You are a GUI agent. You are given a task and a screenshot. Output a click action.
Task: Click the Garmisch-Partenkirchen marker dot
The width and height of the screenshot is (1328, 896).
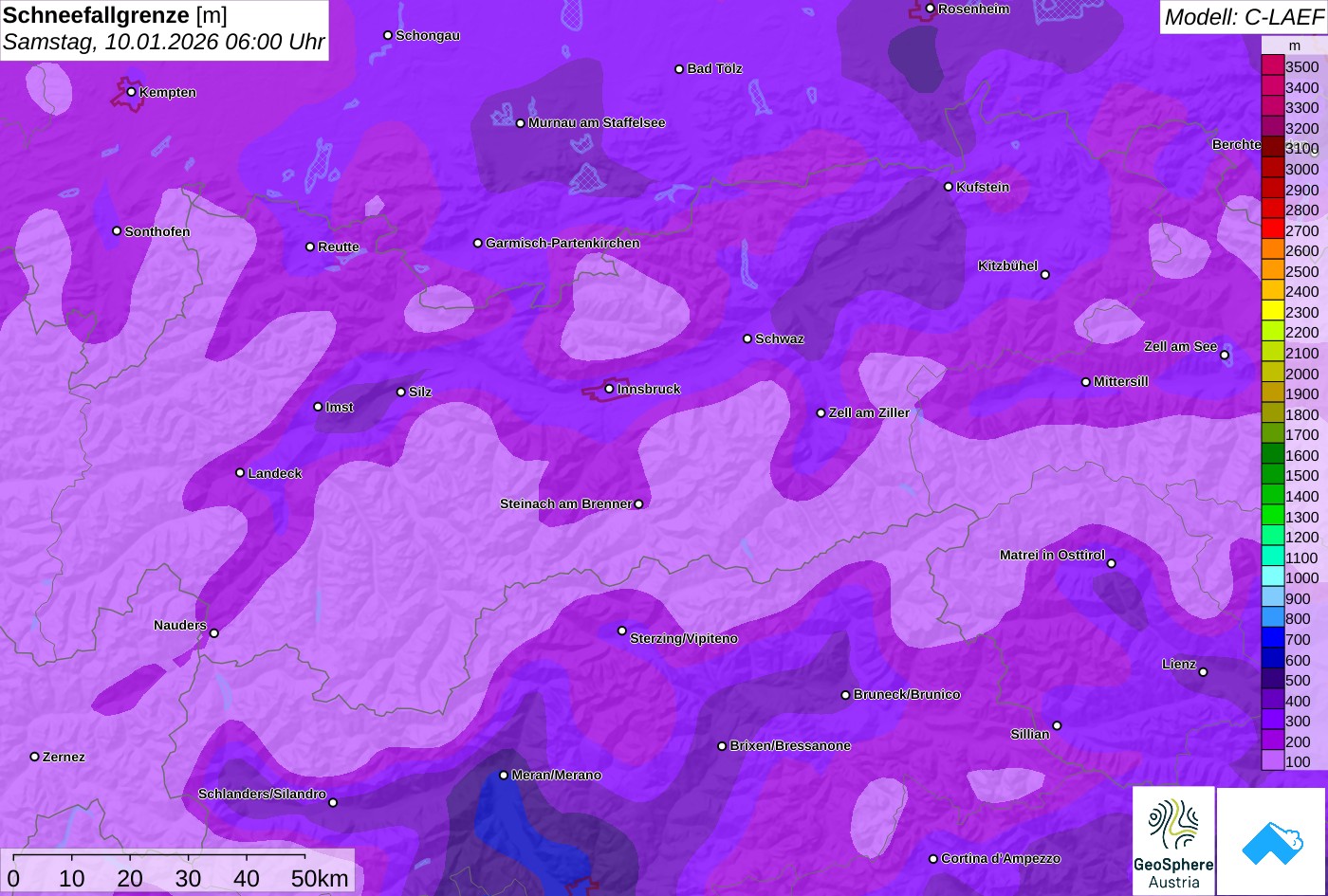coord(477,243)
